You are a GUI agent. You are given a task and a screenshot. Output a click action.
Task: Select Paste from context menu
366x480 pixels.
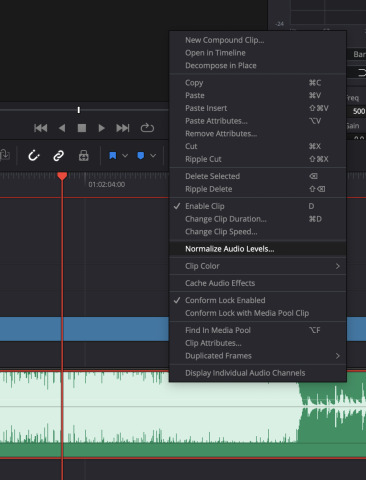point(258,95)
